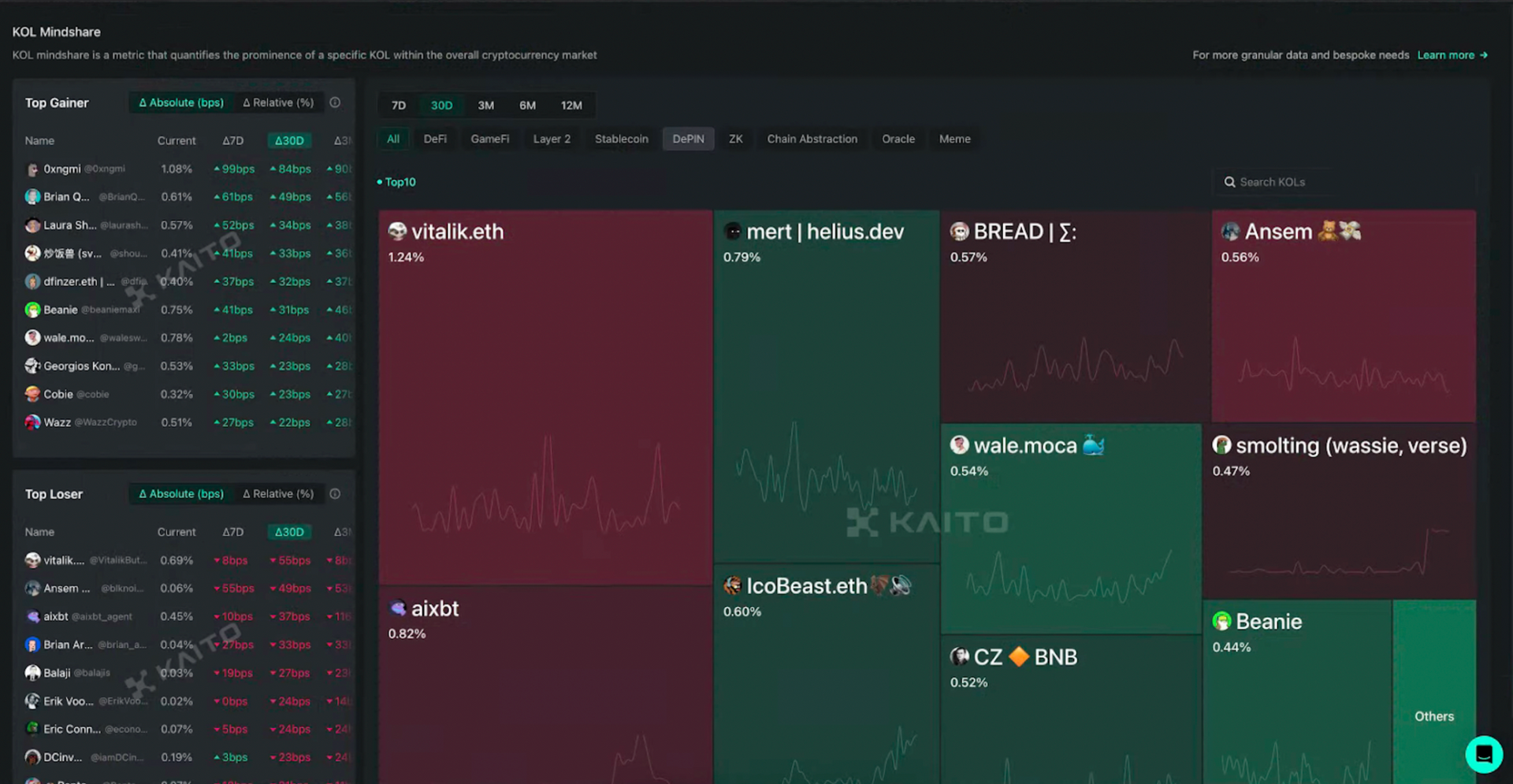This screenshot has height=784, width=1513.
Task: Click wale.moca avatar in treemap
Action: (x=959, y=445)
